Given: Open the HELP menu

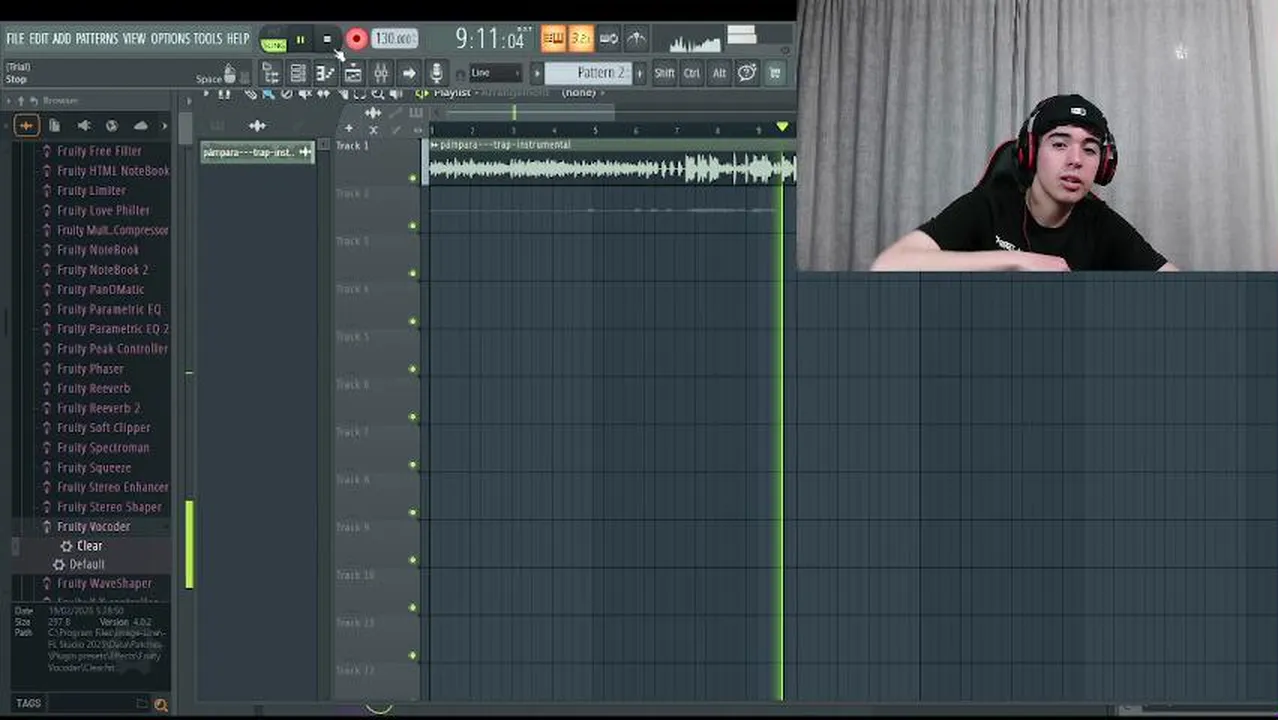Looking at the screenshot, I should [237, 39].
